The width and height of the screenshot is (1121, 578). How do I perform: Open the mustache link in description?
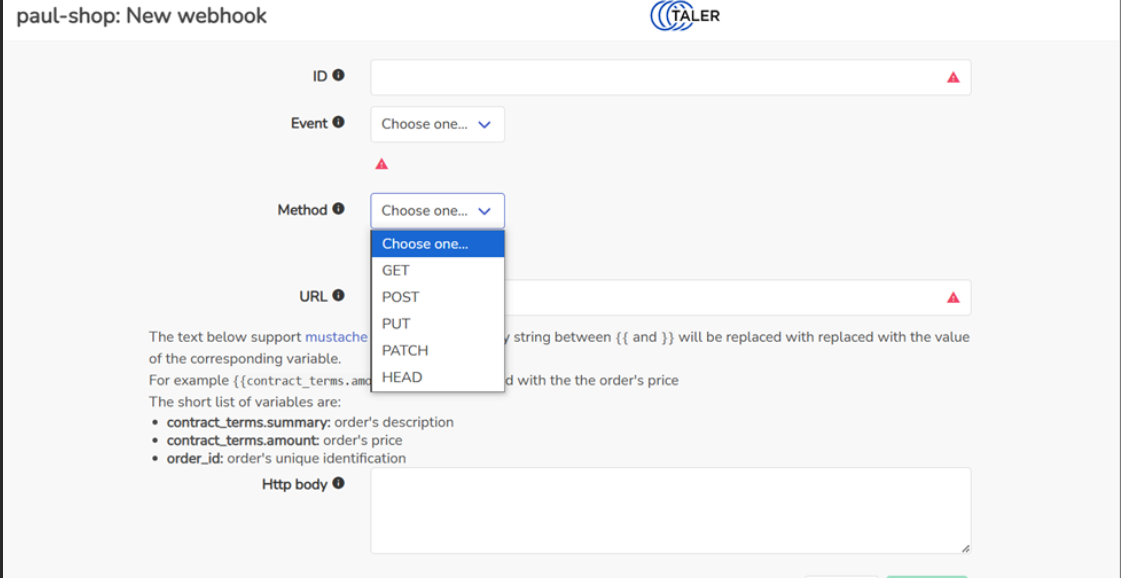336,337
